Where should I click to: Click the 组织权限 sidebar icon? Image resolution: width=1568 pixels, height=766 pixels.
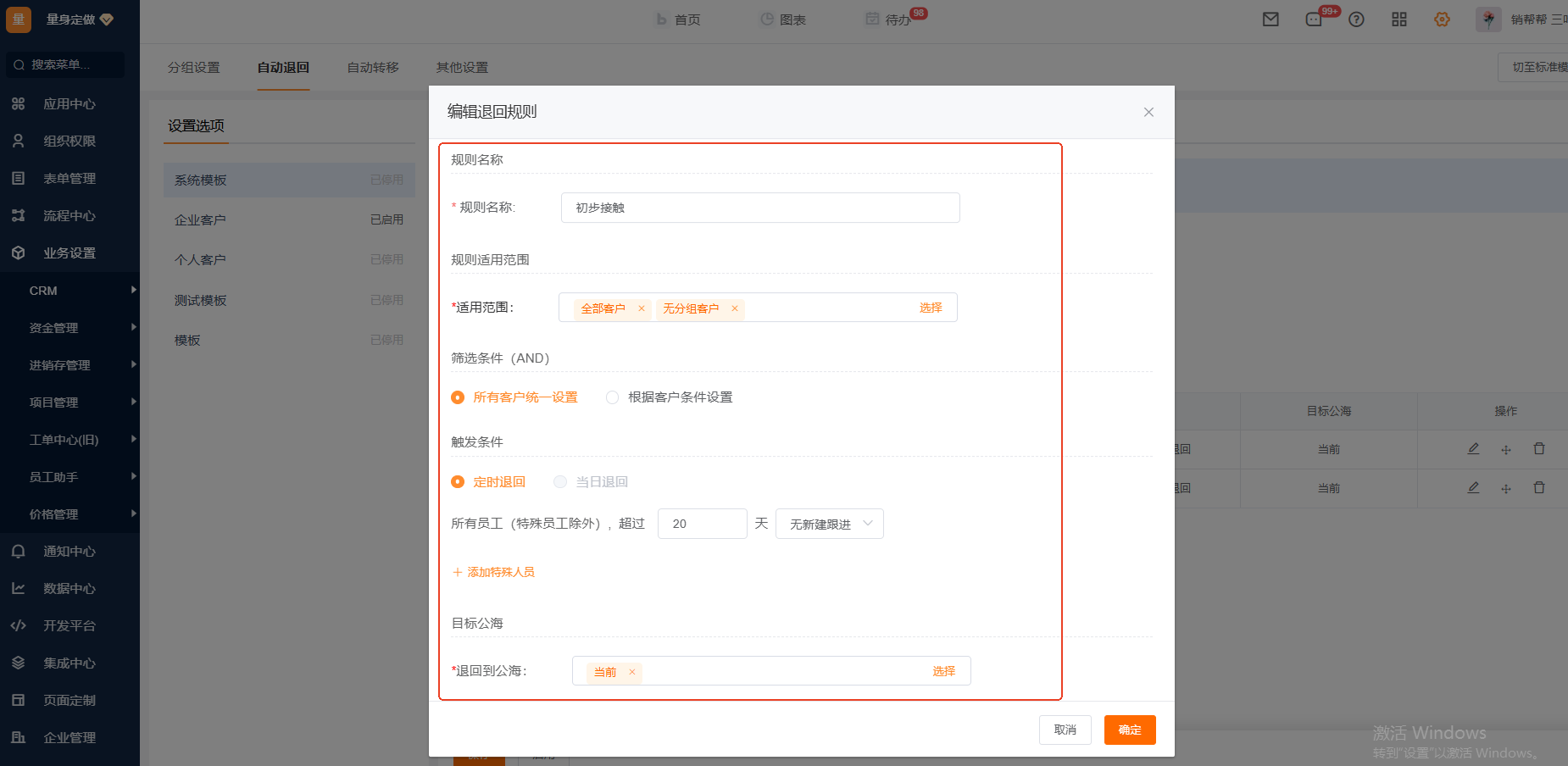click(x=18, y=141)
